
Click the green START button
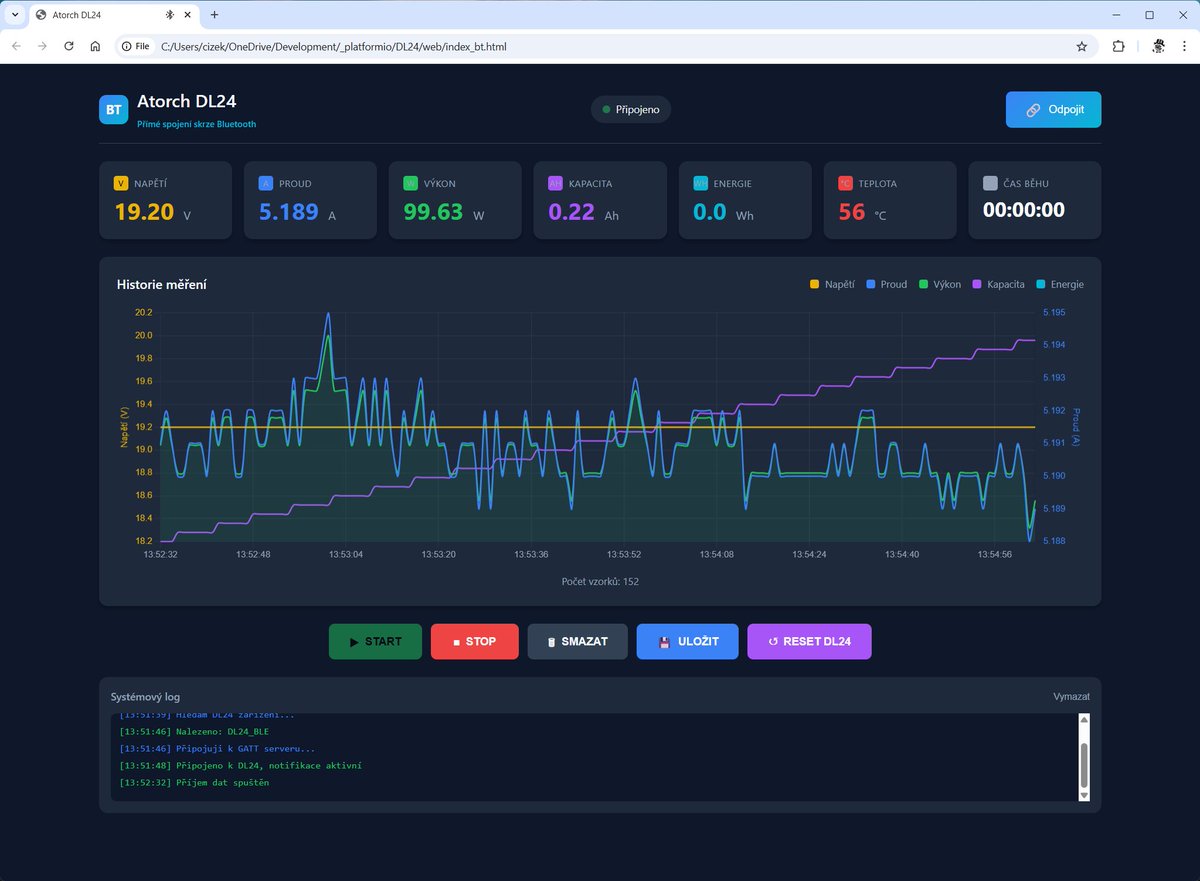[x=375, y=641]
